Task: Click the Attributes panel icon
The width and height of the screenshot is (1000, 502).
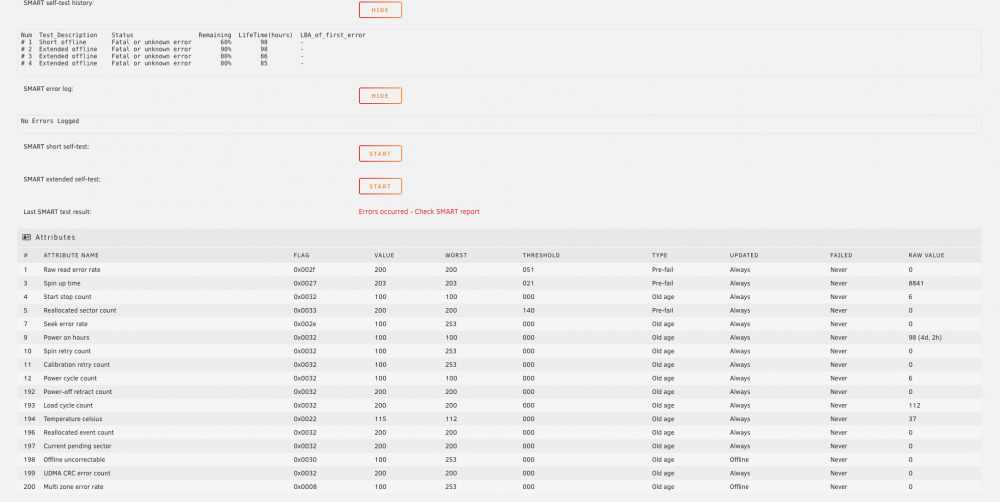Action: click(x=26, y=237)
